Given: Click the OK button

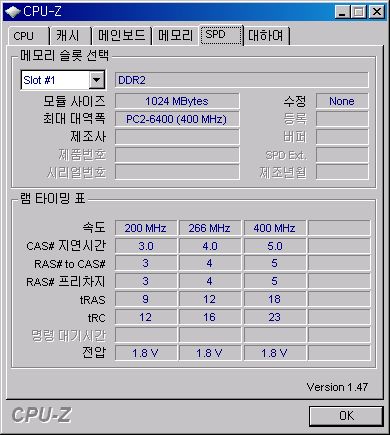Looking at the screenshot, I should click(x=346, y=416).
